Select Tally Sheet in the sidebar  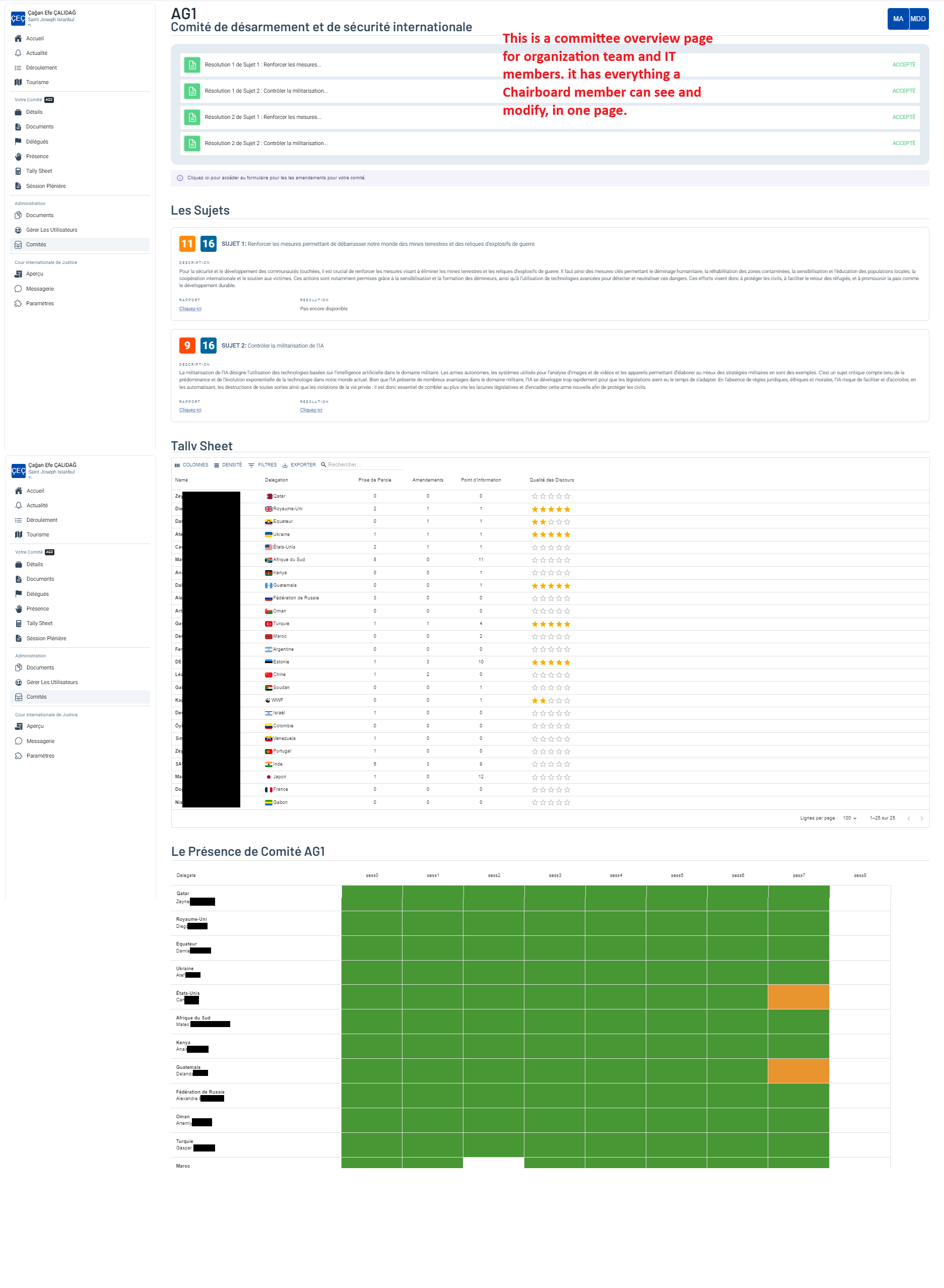click(38, 170)
